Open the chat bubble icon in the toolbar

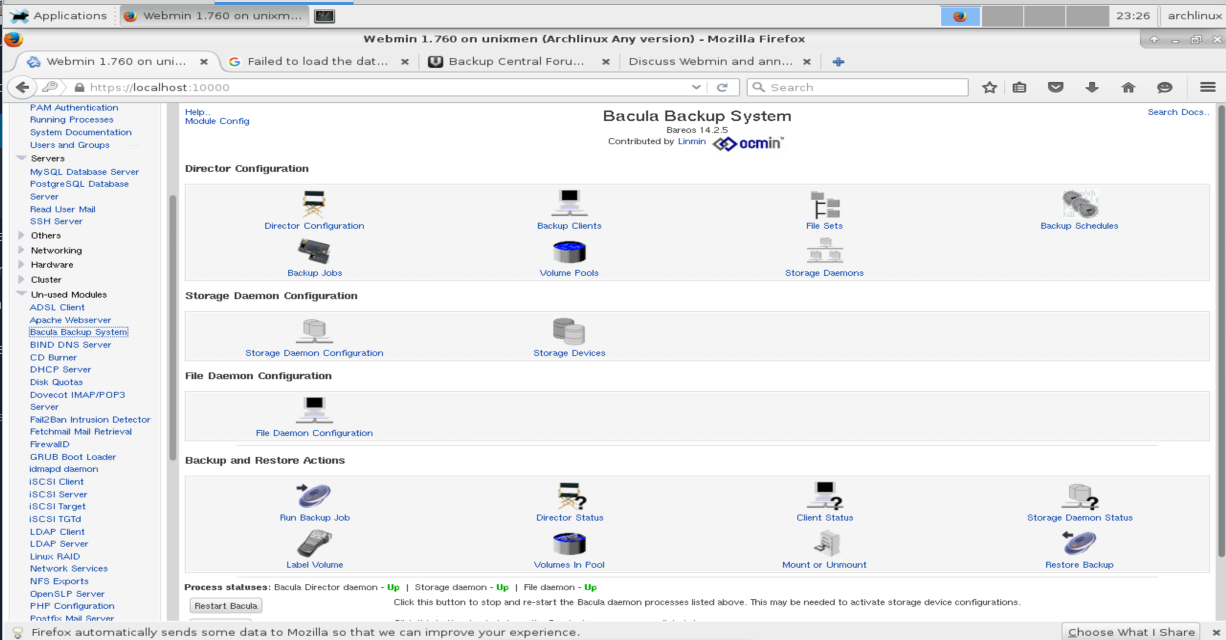[1164, 87]
